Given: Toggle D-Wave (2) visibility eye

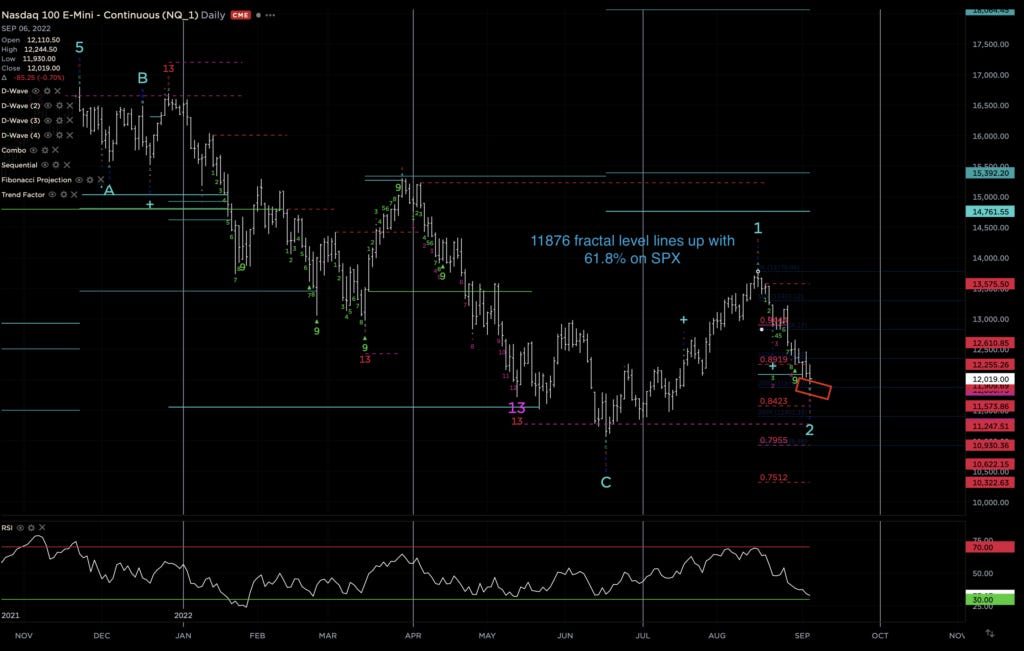Looking at the screenshot, I should [x=48, y=105].
